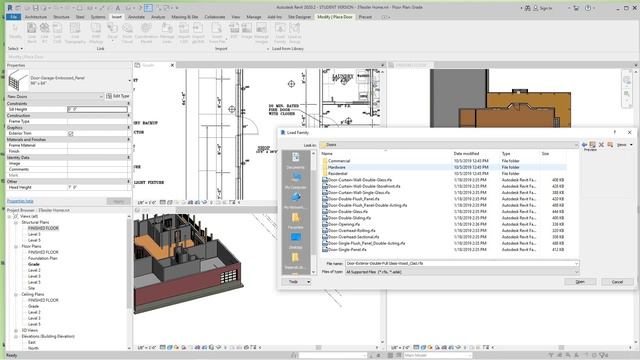The width and height of the screenshot is (640, 360).
Task: Click the DWF Markup ribbon icon
Action: point(96,33)
